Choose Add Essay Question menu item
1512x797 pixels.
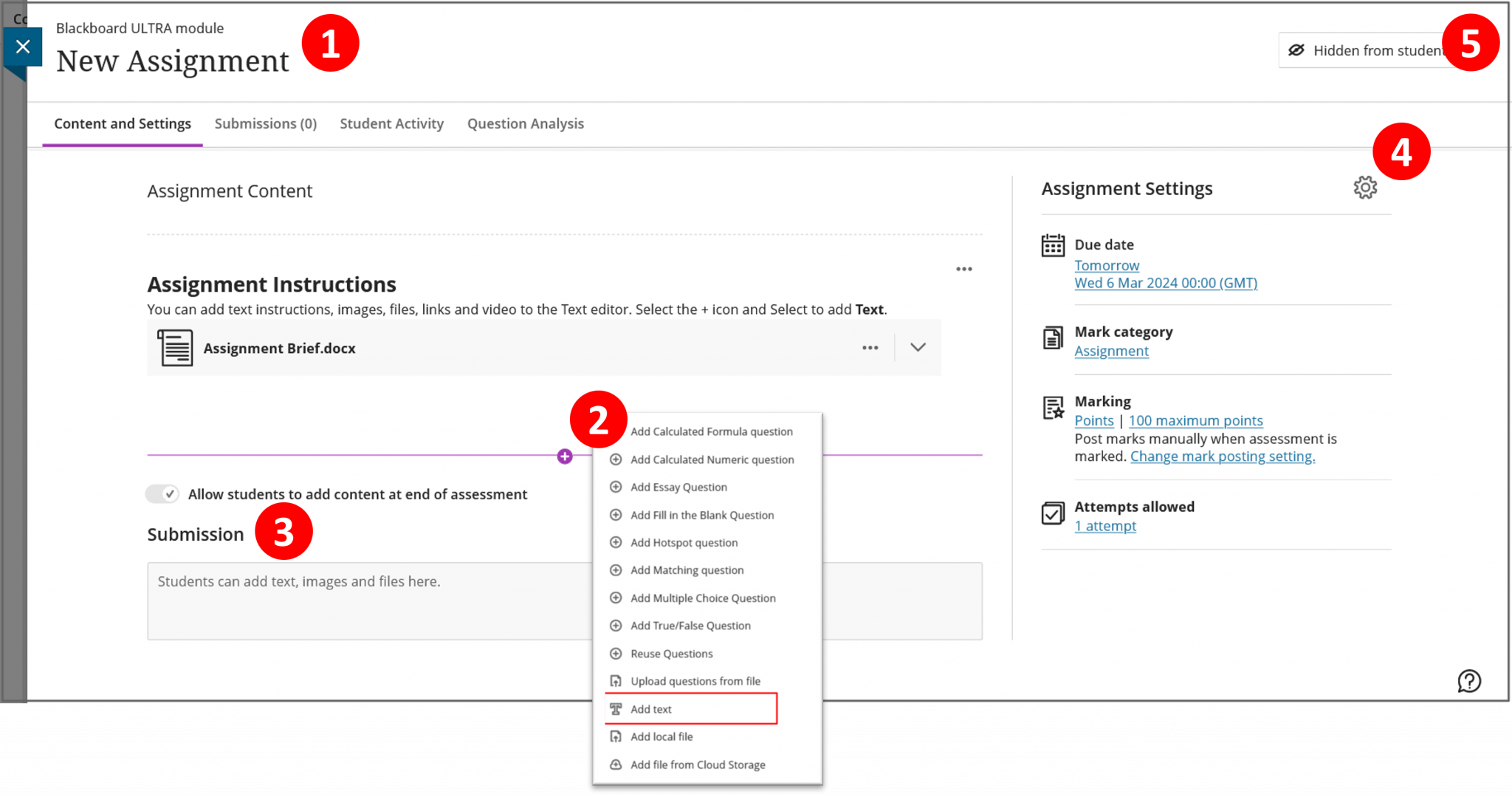[x=678, y=488]
